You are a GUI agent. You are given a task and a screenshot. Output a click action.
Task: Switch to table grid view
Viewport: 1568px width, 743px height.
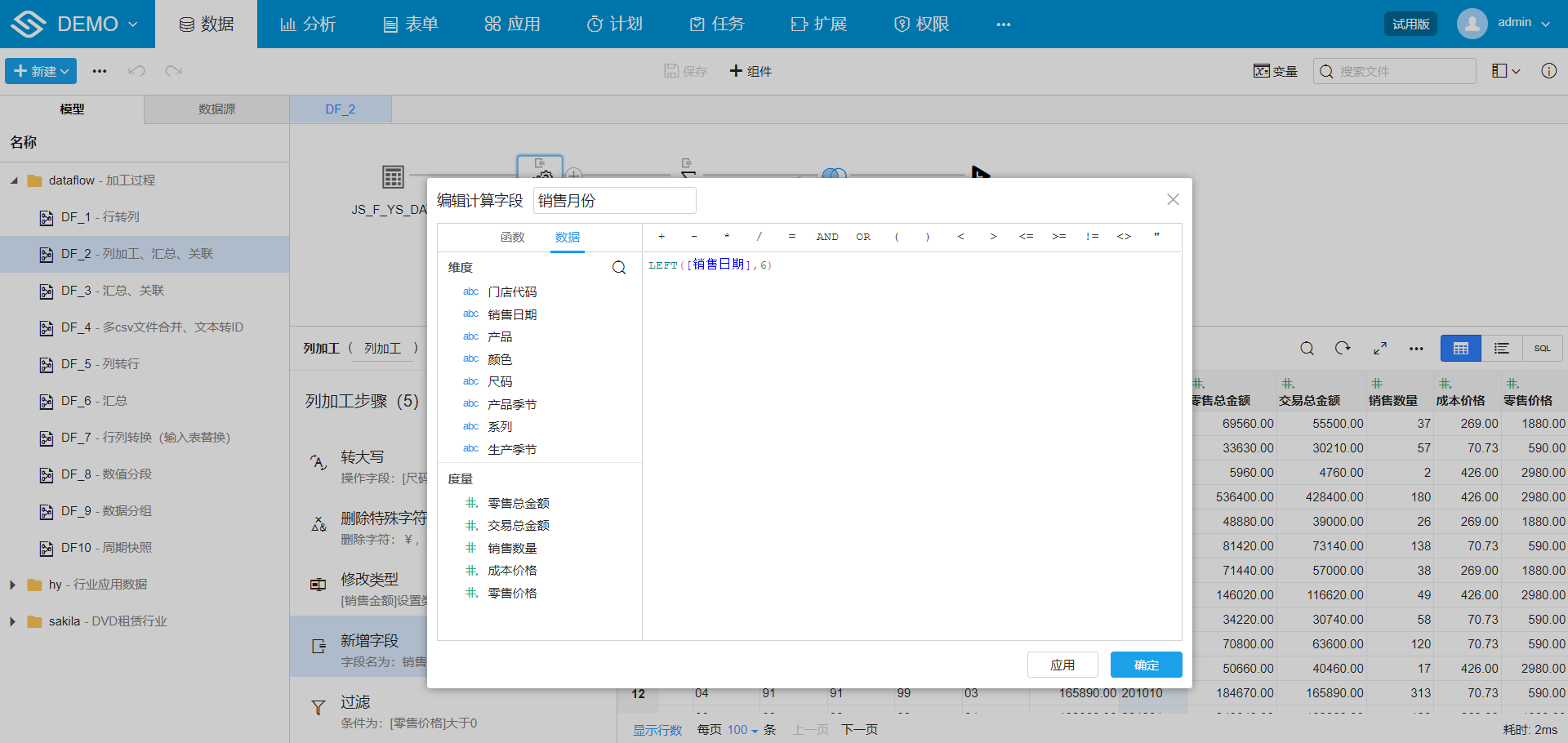pos(1461,349)
